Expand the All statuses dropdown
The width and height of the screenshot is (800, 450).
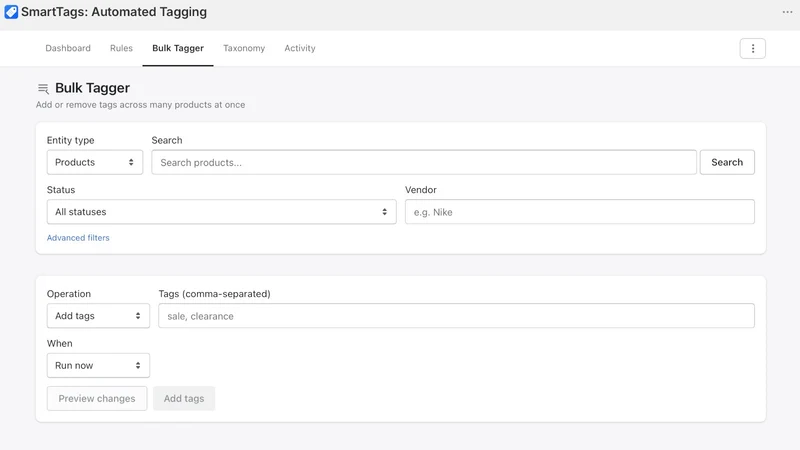tap(221, 212)
